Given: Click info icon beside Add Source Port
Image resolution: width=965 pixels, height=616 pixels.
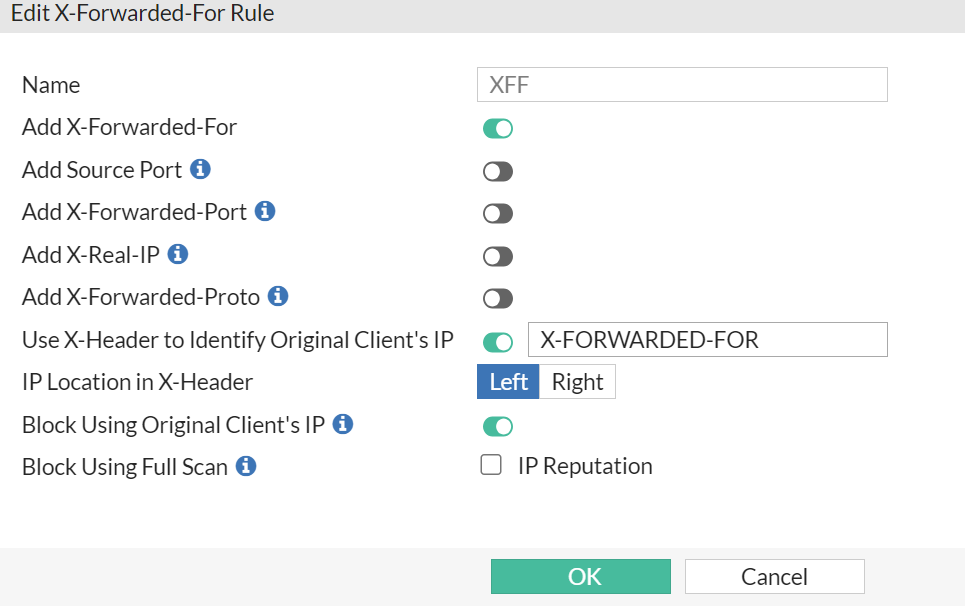Looking at the screenshot, I should coord(200,169).
